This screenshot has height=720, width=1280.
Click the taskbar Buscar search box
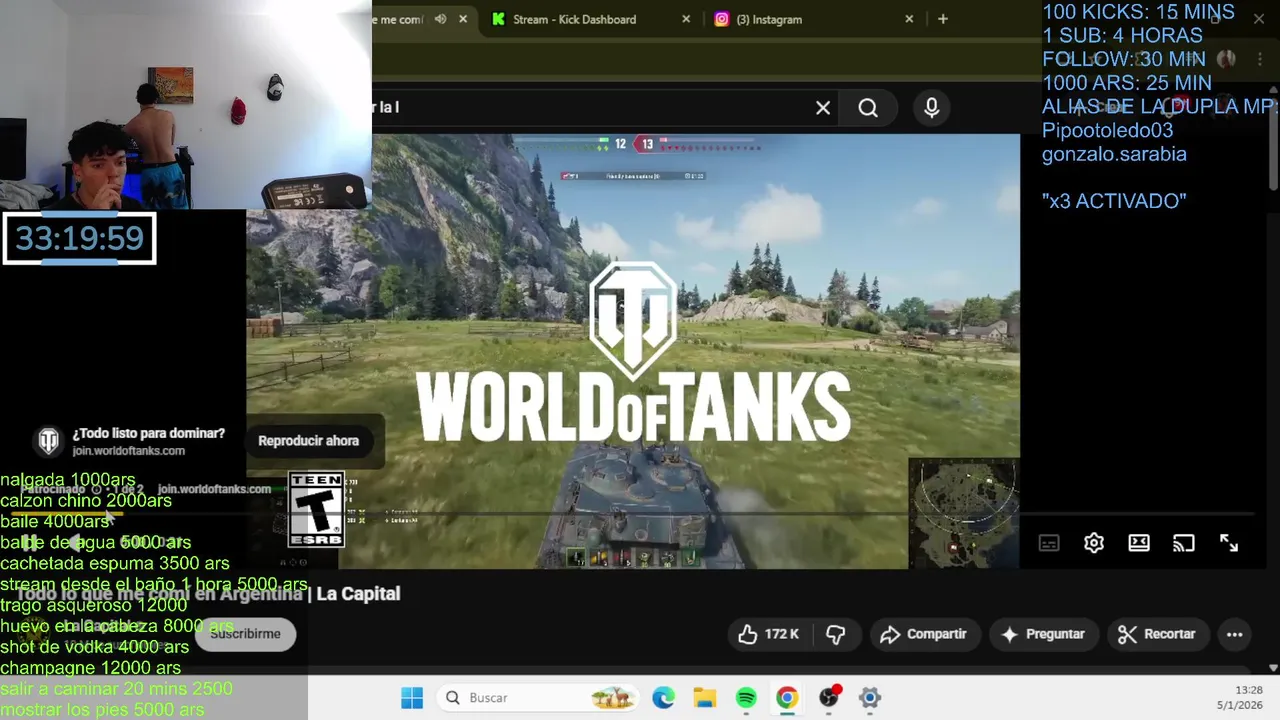538,698
